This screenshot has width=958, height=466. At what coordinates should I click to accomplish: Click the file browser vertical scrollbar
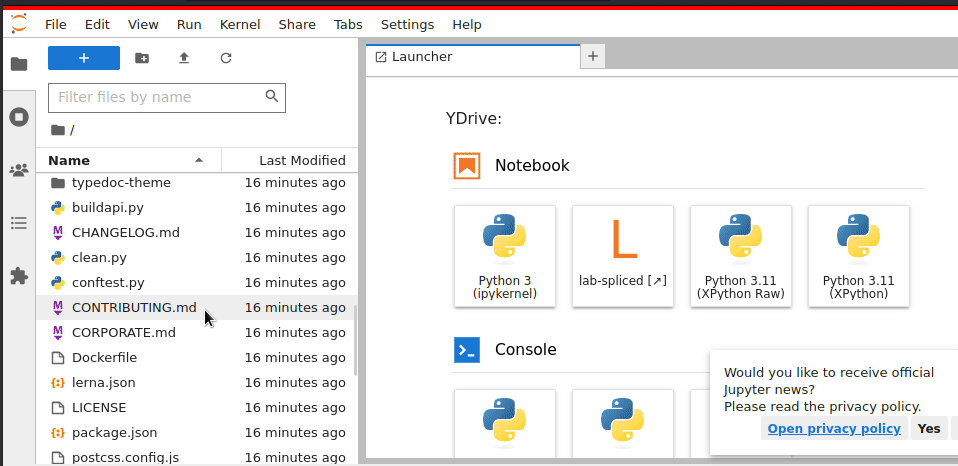coord(355,340)
